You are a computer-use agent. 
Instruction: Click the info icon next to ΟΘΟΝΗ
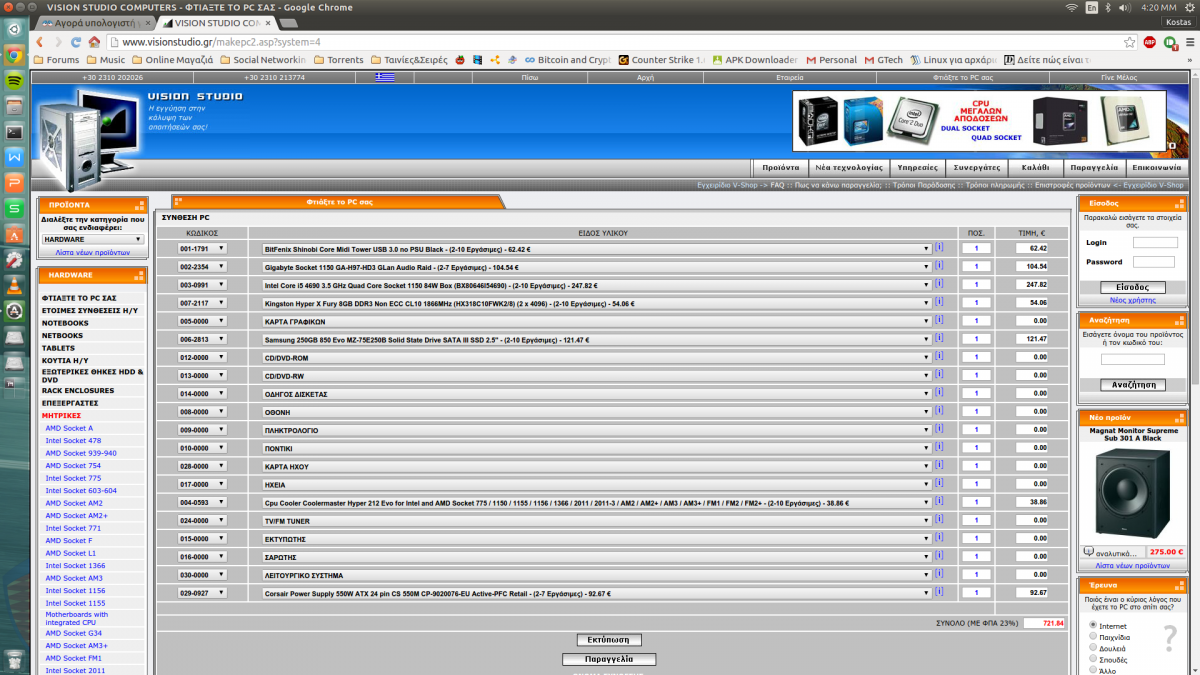[x=940, y=411]
